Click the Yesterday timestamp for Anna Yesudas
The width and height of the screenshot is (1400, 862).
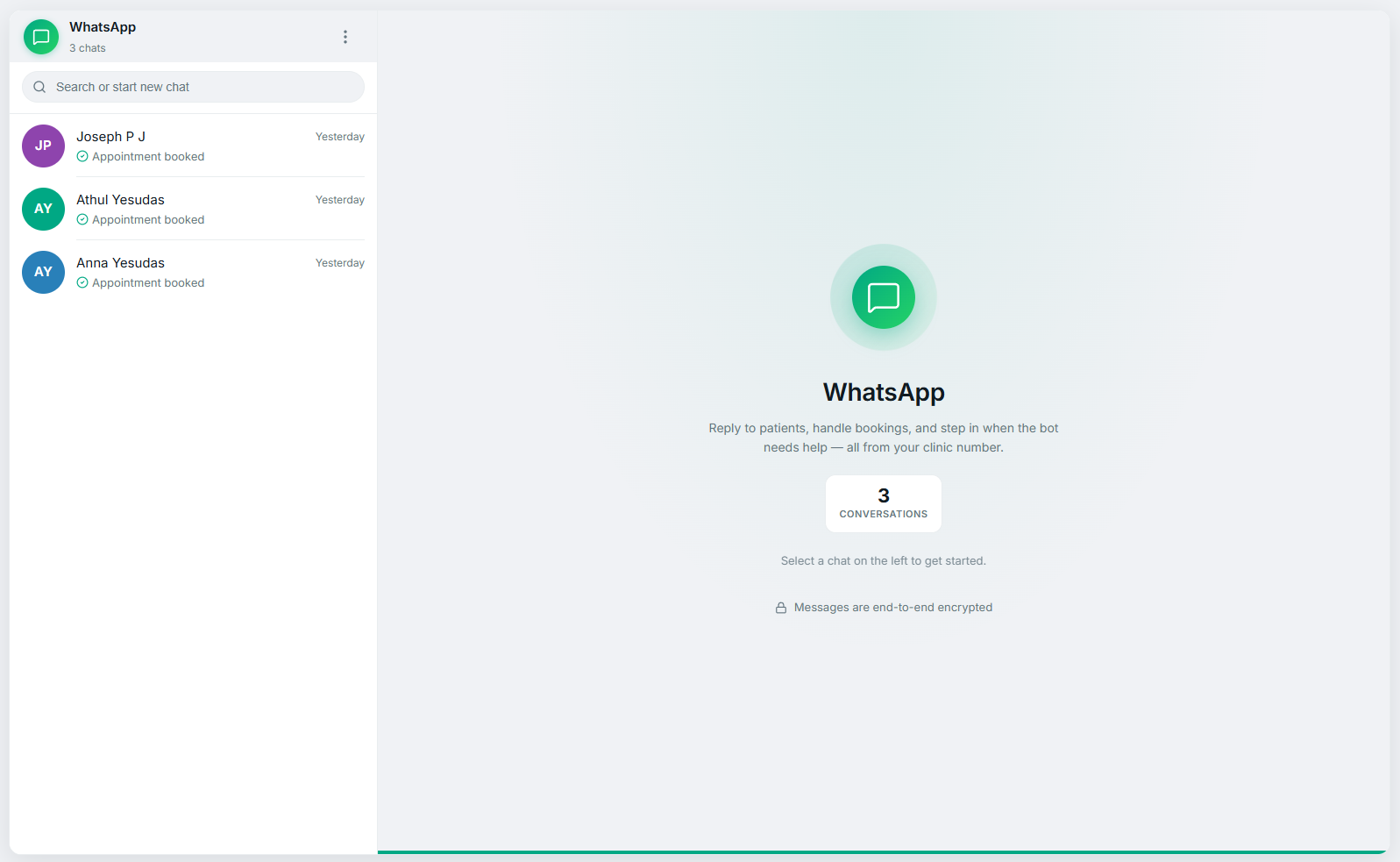pos(340,263)
